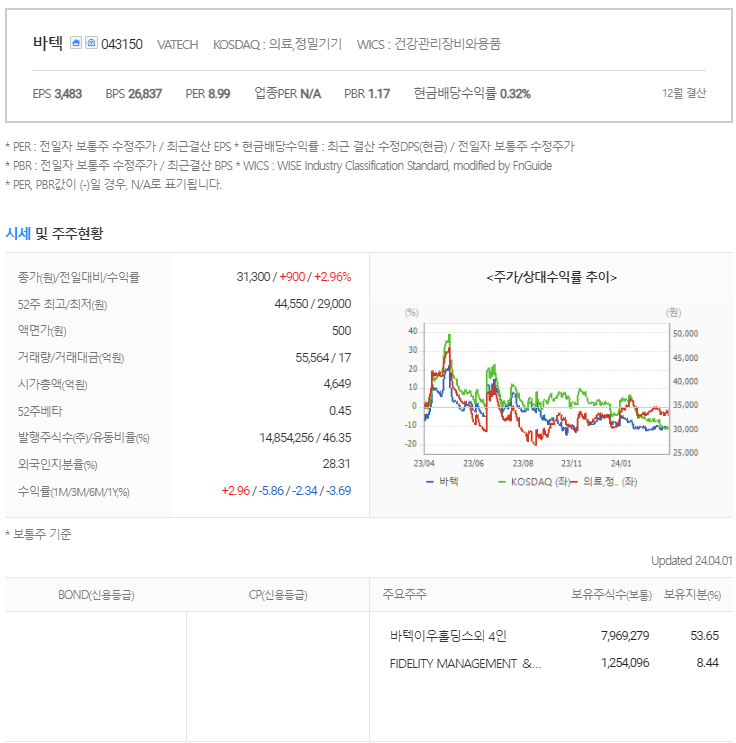The image size is (736, 743).
Task: Click the par value 500
Action: pos(342,331)
